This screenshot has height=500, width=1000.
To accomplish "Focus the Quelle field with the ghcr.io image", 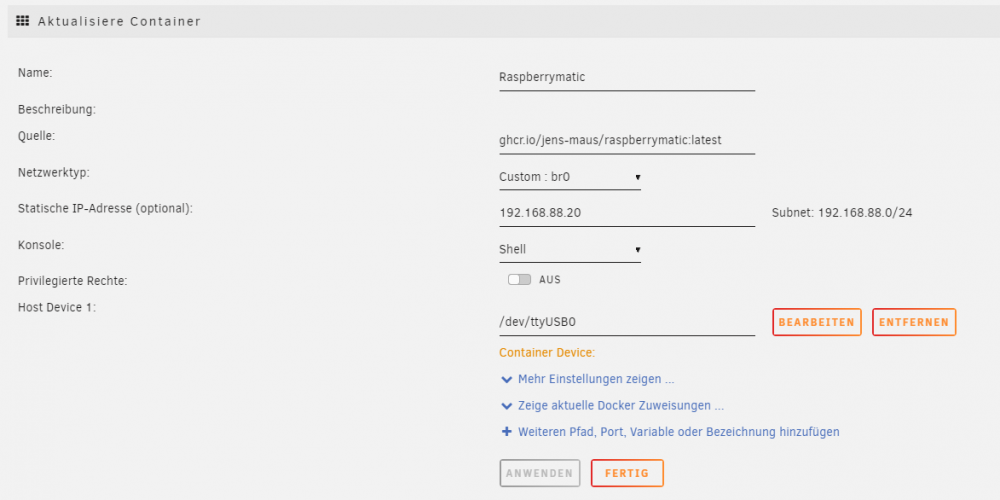I will click(627, 141).
